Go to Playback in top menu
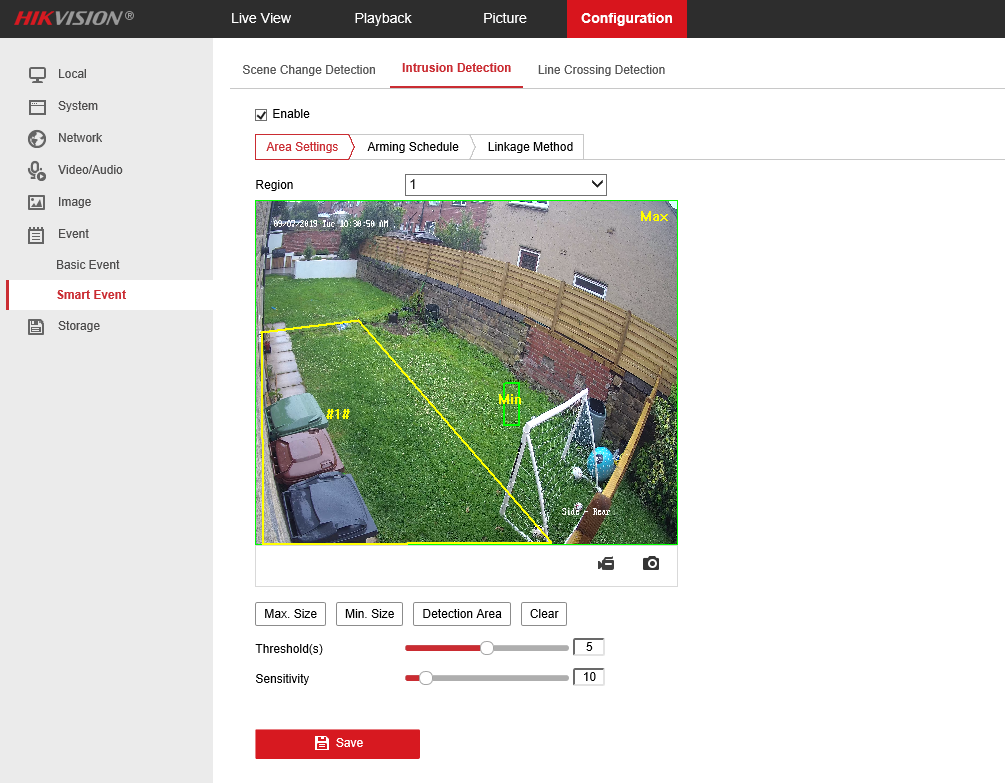 383,18
